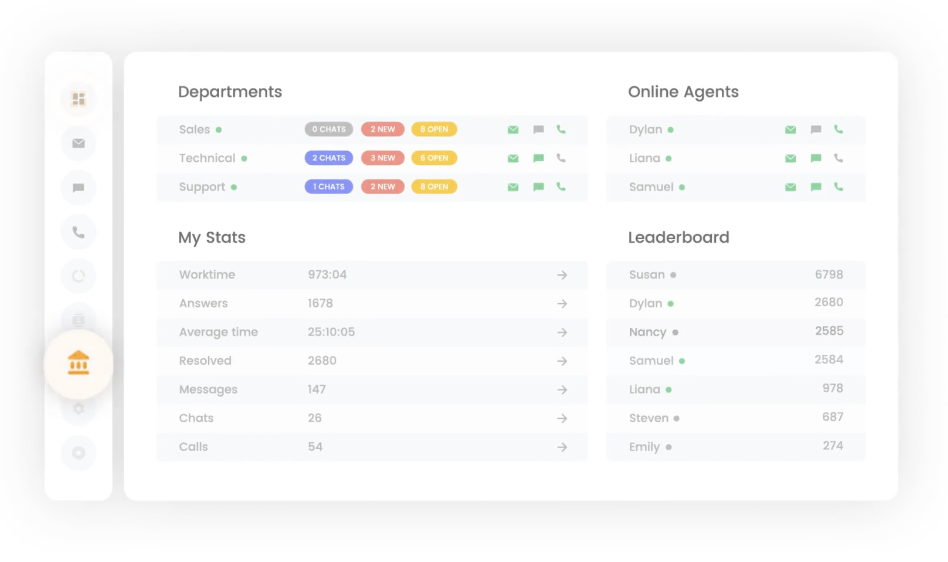Chat with online agent Dylan
Screen dimensions: 948x562
click(816, 129)
